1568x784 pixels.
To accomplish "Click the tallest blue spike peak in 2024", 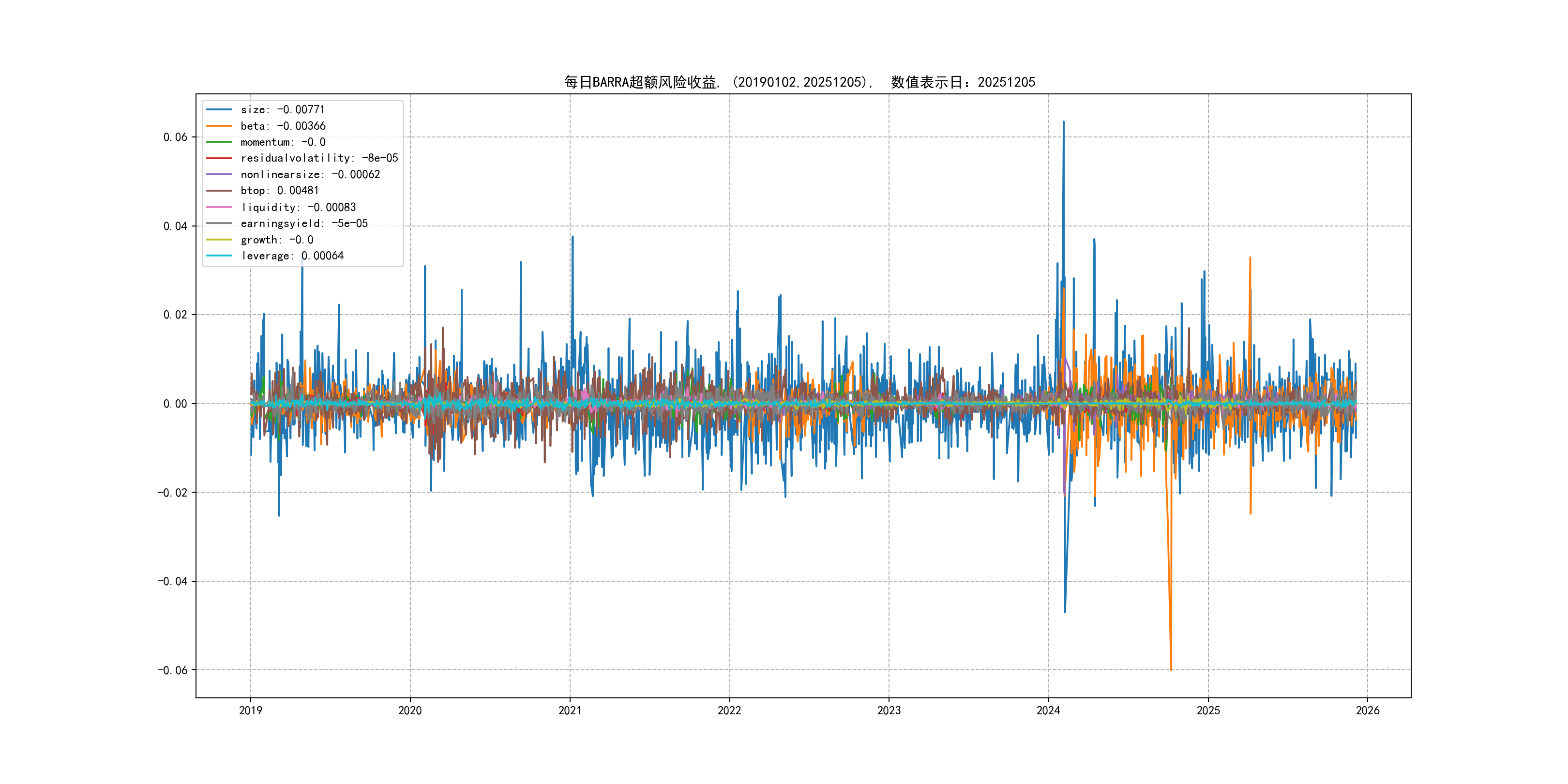I will click(1063, 122).
